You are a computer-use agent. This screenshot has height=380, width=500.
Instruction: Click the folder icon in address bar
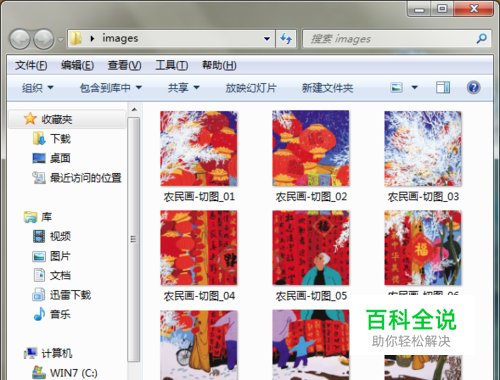[76, 39]
